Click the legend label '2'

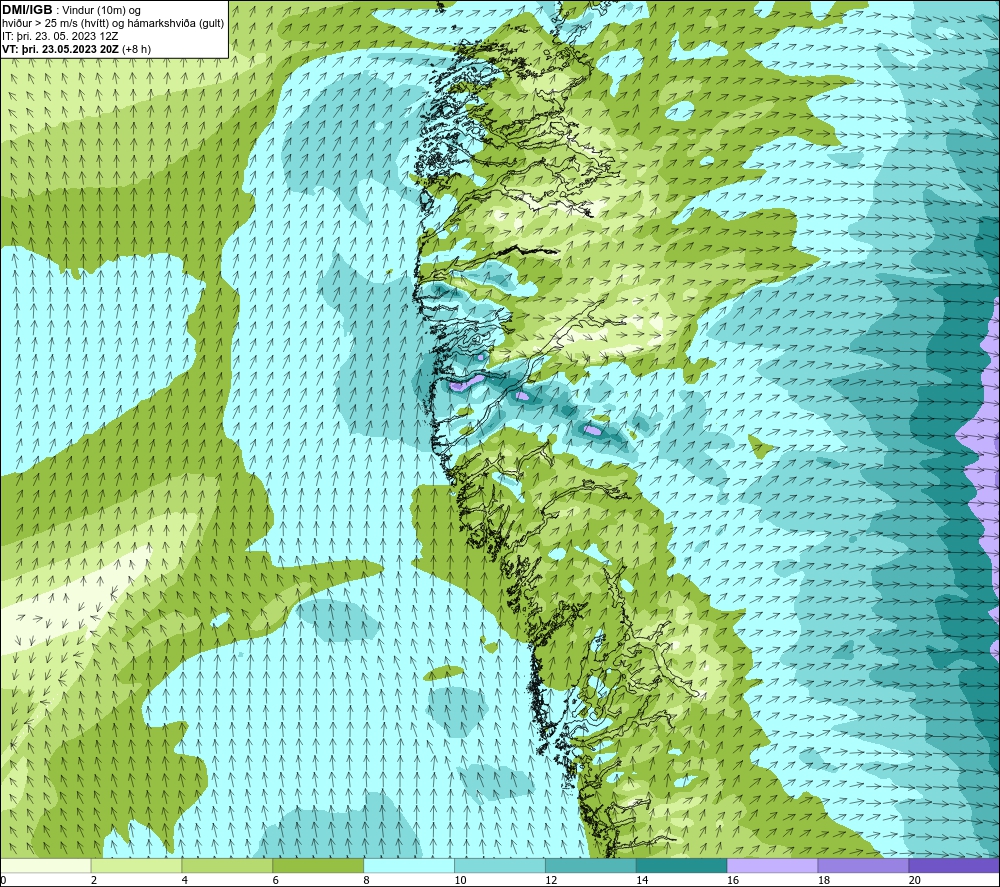94,880
